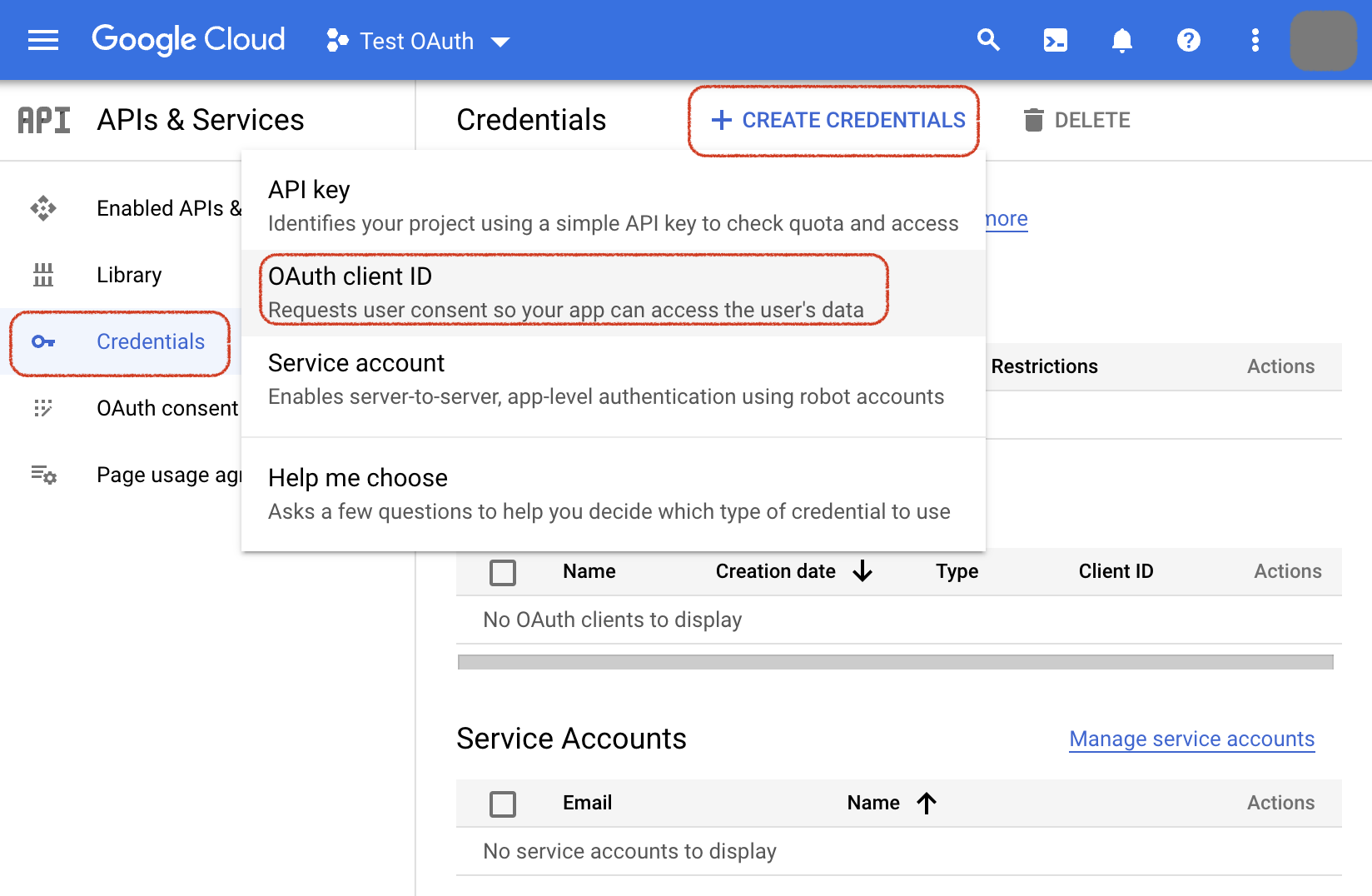Open the help question mark icon
Image resolution: width=1372 pixels, height=896 pixels.
1189,40
